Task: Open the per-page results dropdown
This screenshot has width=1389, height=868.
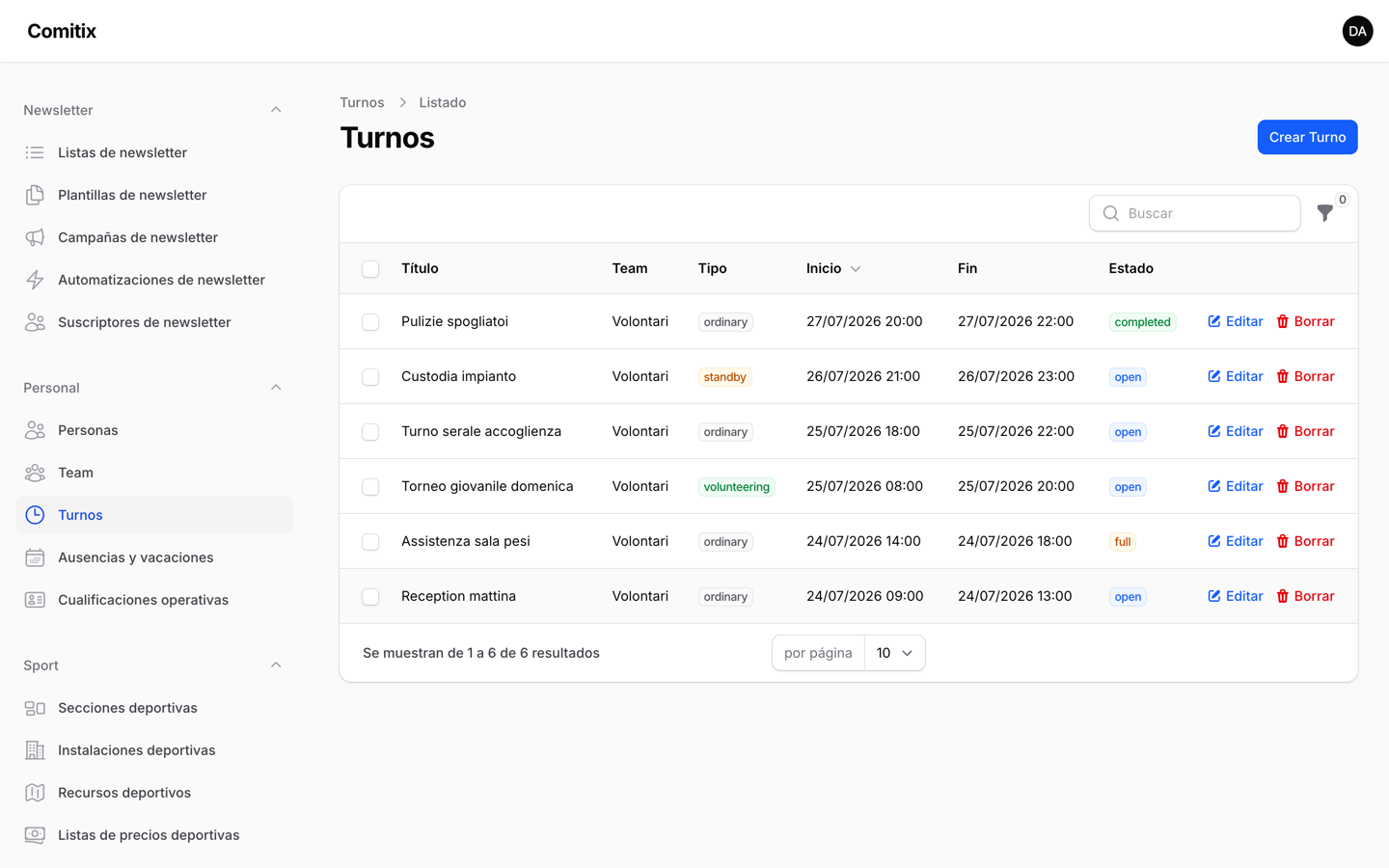Action: [894, 653]
